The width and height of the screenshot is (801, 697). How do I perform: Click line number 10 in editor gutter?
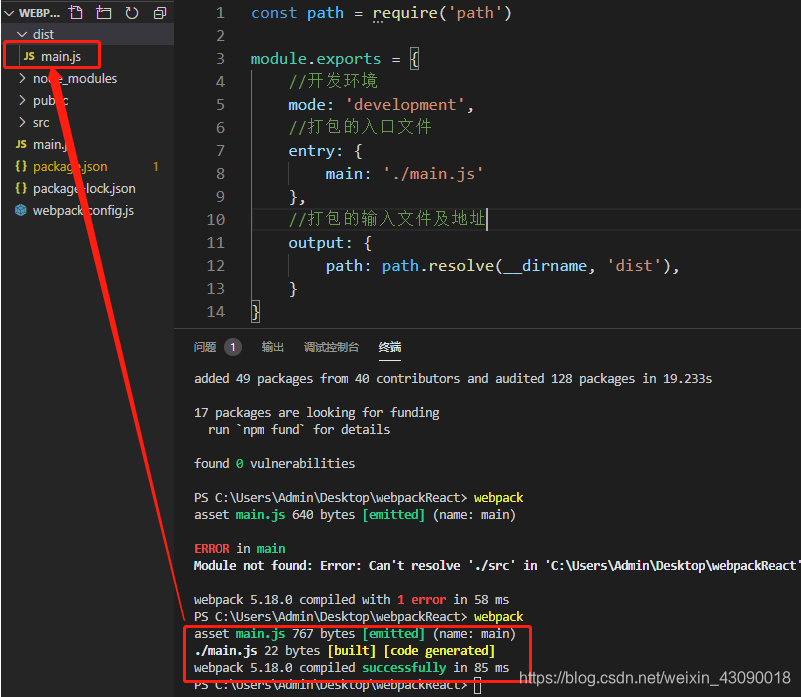click(x=216, y=220)
